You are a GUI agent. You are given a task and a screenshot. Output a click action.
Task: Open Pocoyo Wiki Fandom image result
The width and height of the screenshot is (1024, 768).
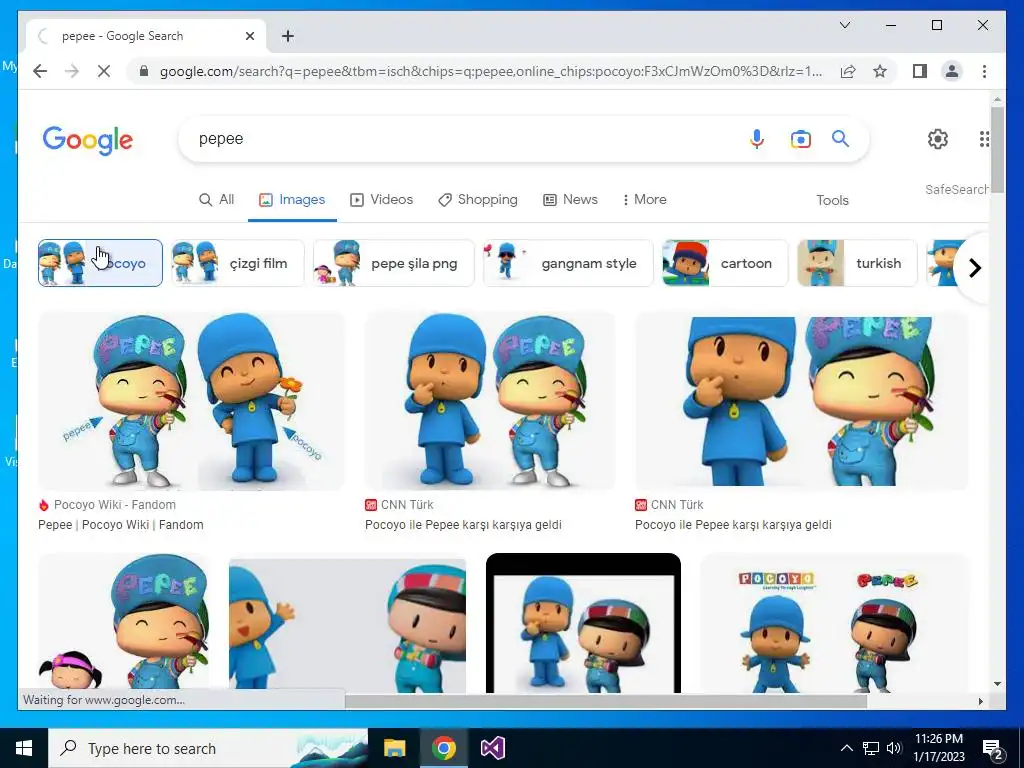click(191, 401)
